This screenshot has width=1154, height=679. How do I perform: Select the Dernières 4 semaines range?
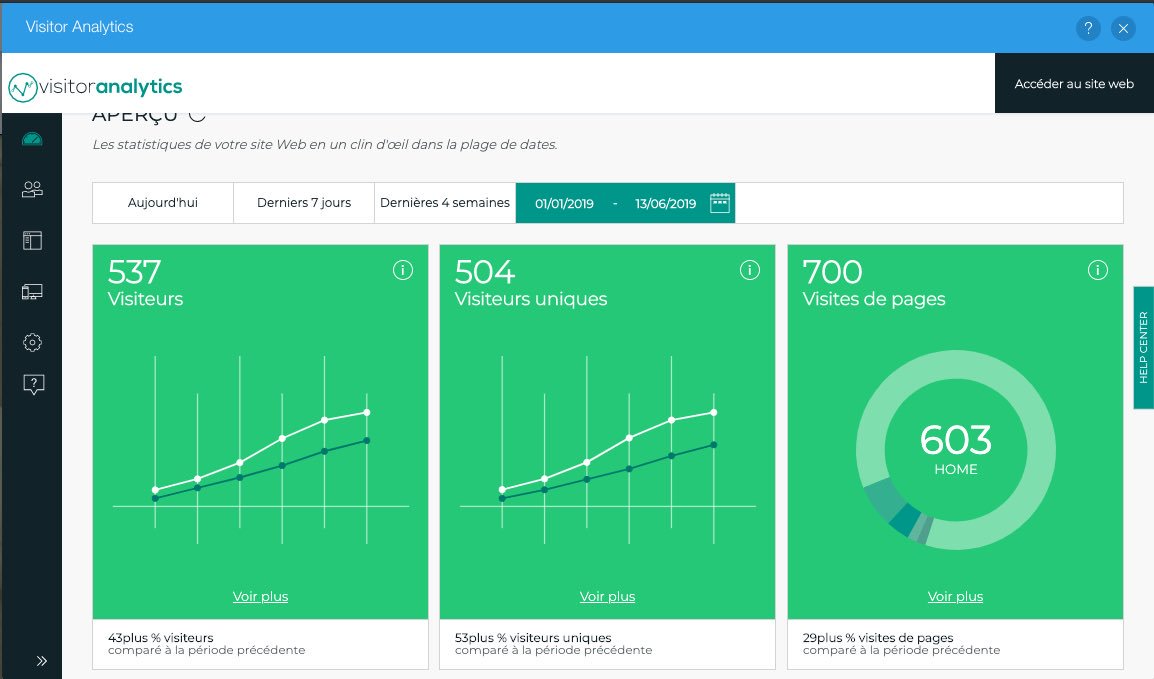(x=445, y=203)
